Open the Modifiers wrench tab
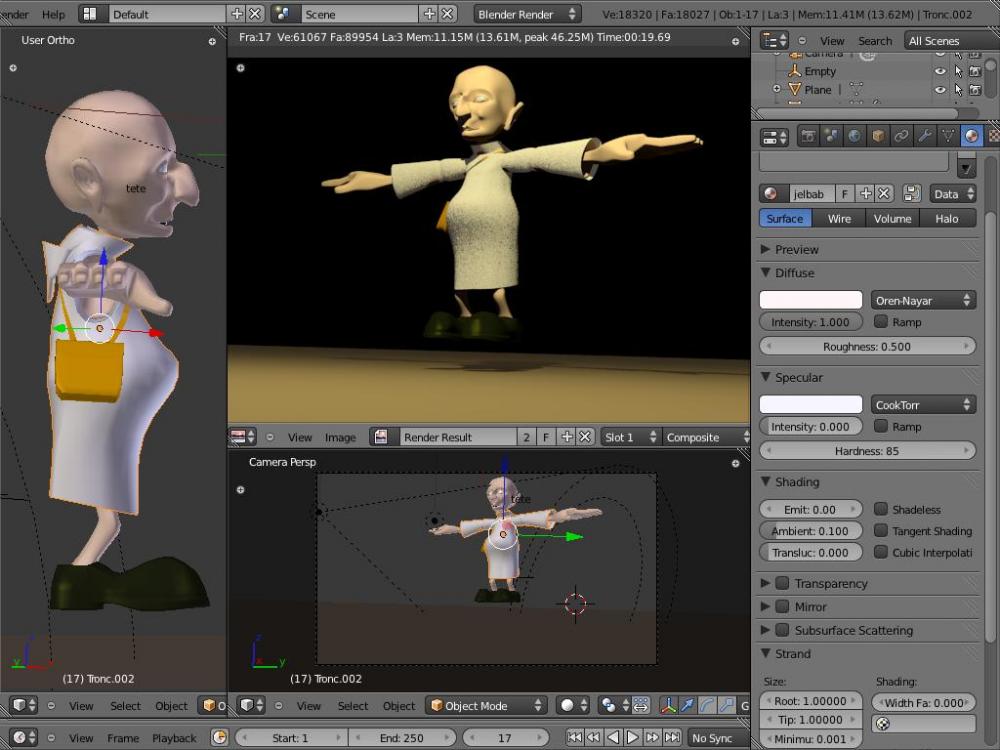The image size is (1000, 750). pos(925,137)
